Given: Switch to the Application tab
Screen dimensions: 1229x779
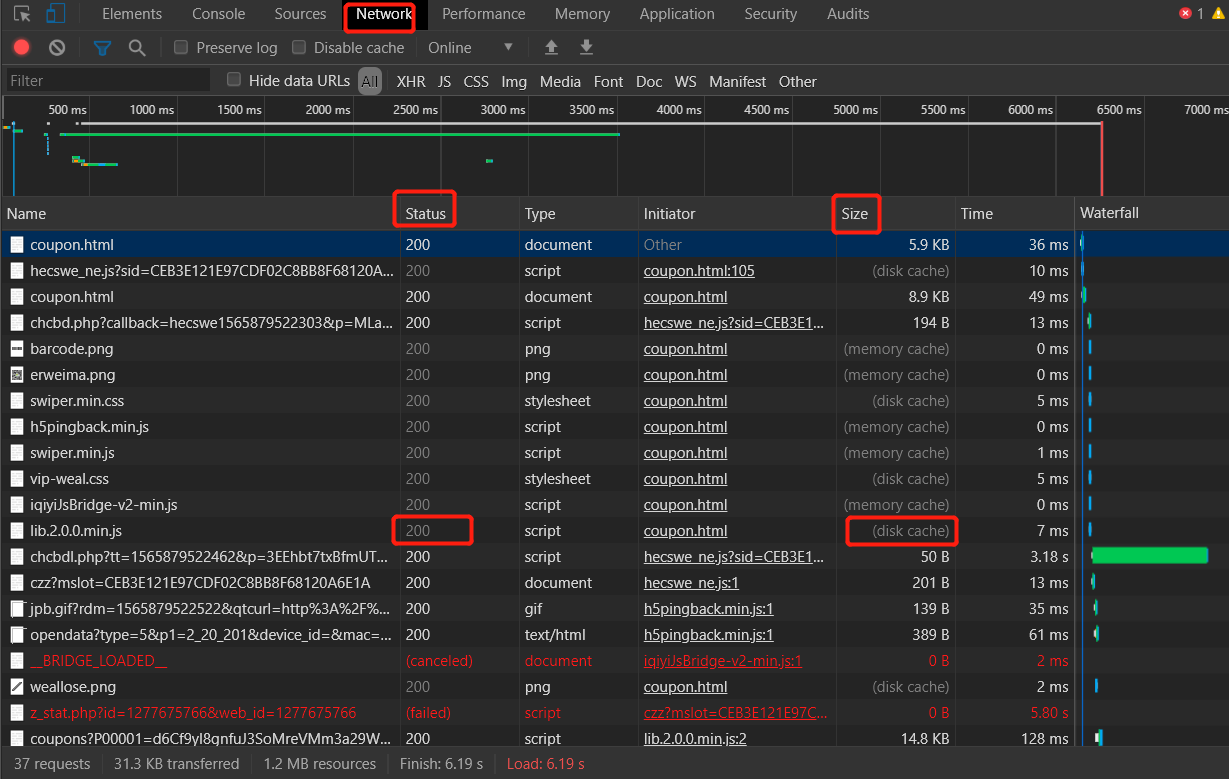Looking at the screenshot, I should pos(677,14).
